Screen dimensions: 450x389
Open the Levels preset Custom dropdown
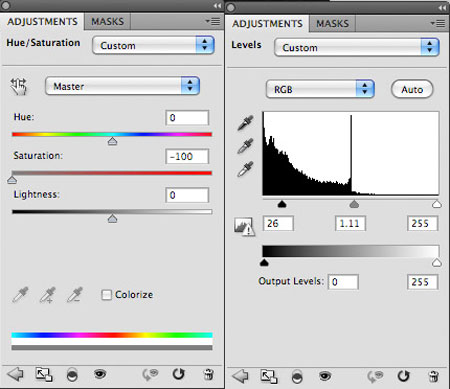[x=356, y=47]
